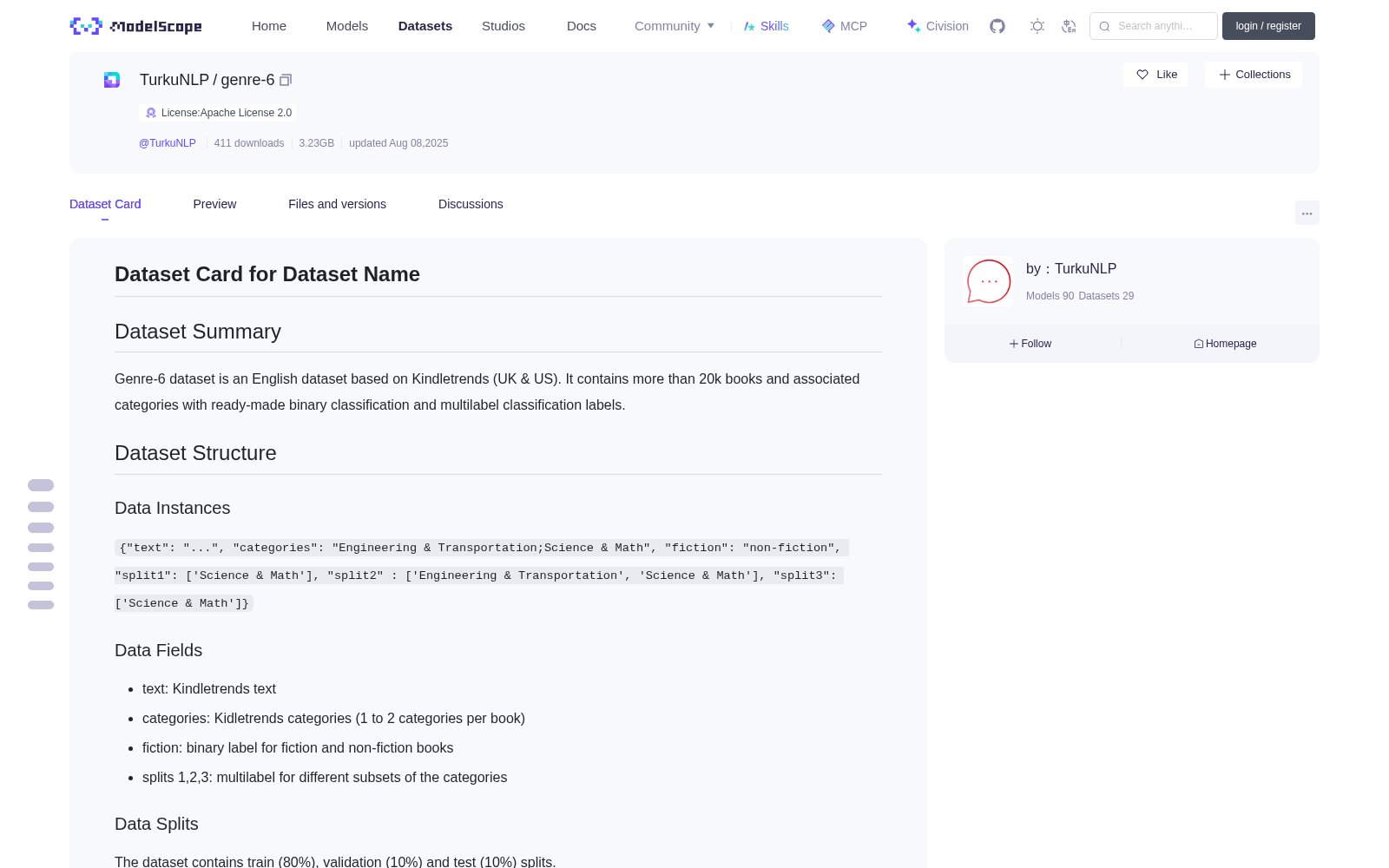The width and height of the screenshot is (1389, 868).
Task: Click the Skills sparkle icon
Action: click(749, 26)
